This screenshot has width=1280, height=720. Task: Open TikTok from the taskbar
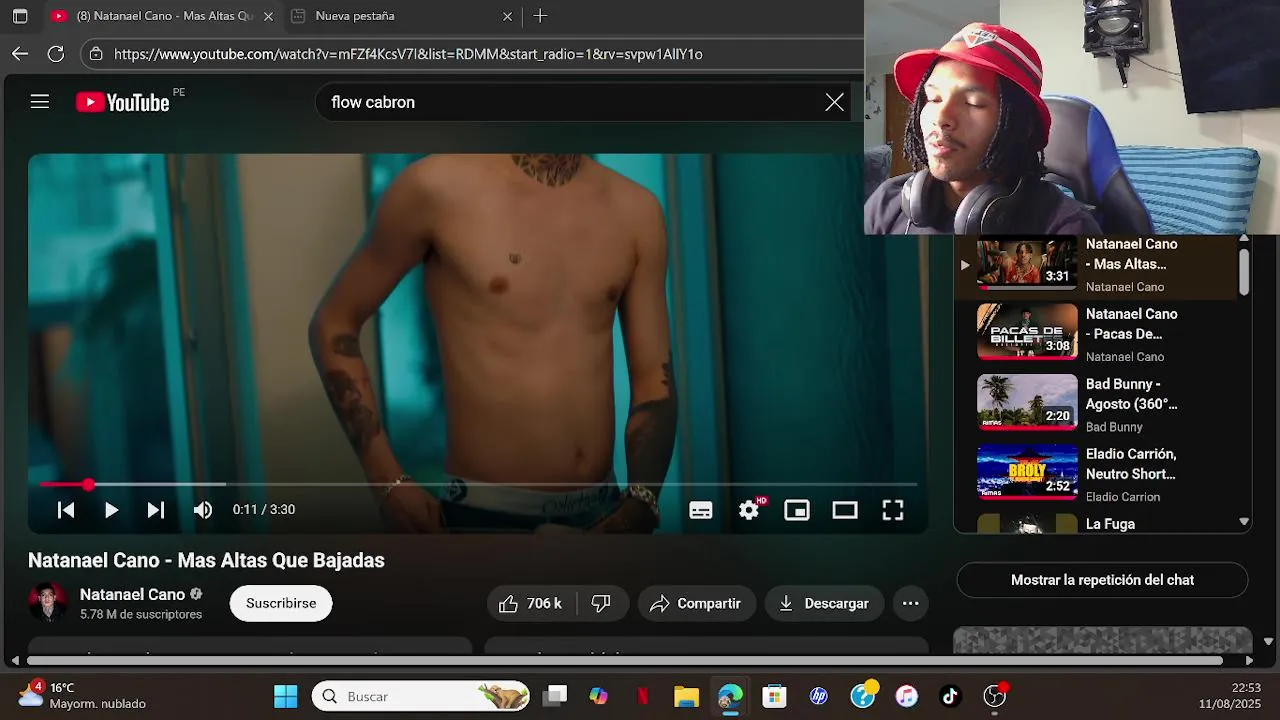[950, 696]
